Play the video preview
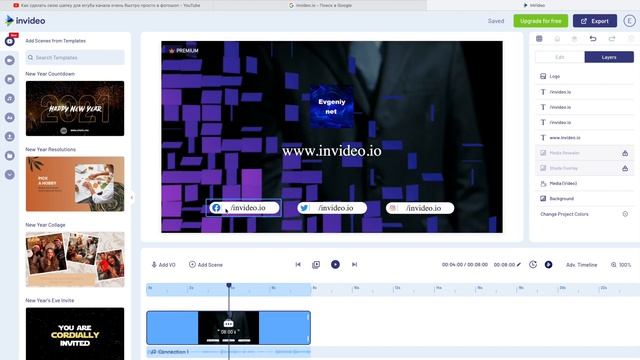The image size is (640, 360). click(x=335, y=264)
